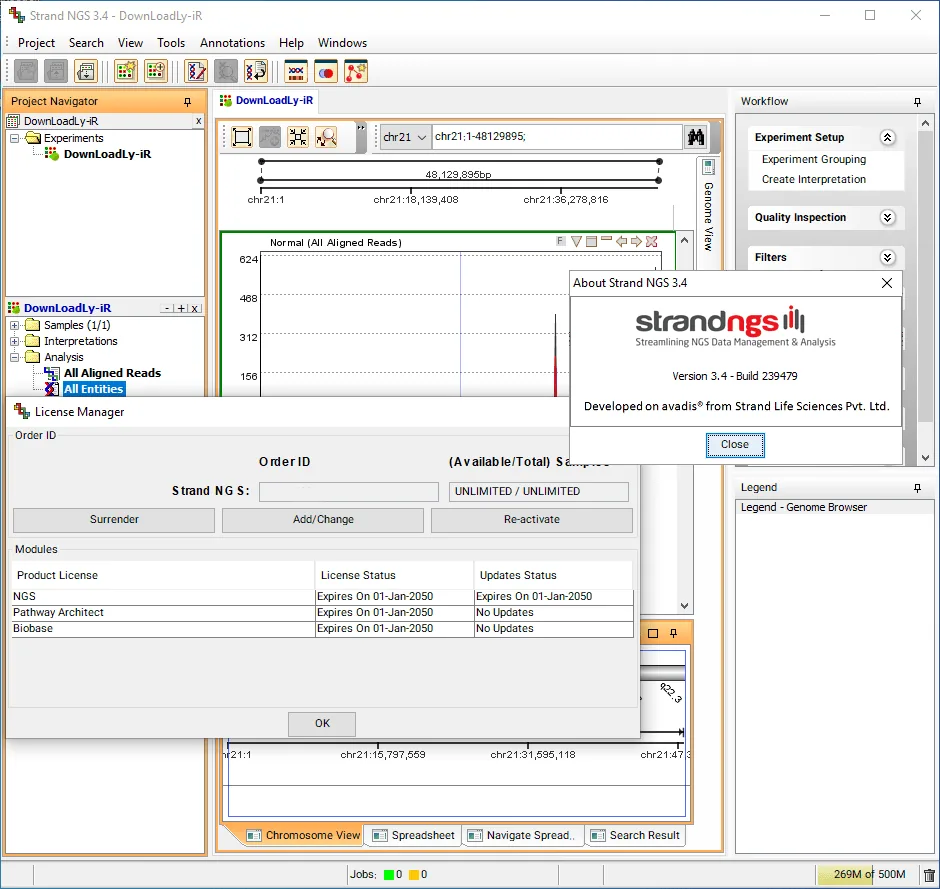Click the chr21 location input field
This screenshot has height=889, width=940.
tap(557, 137)
